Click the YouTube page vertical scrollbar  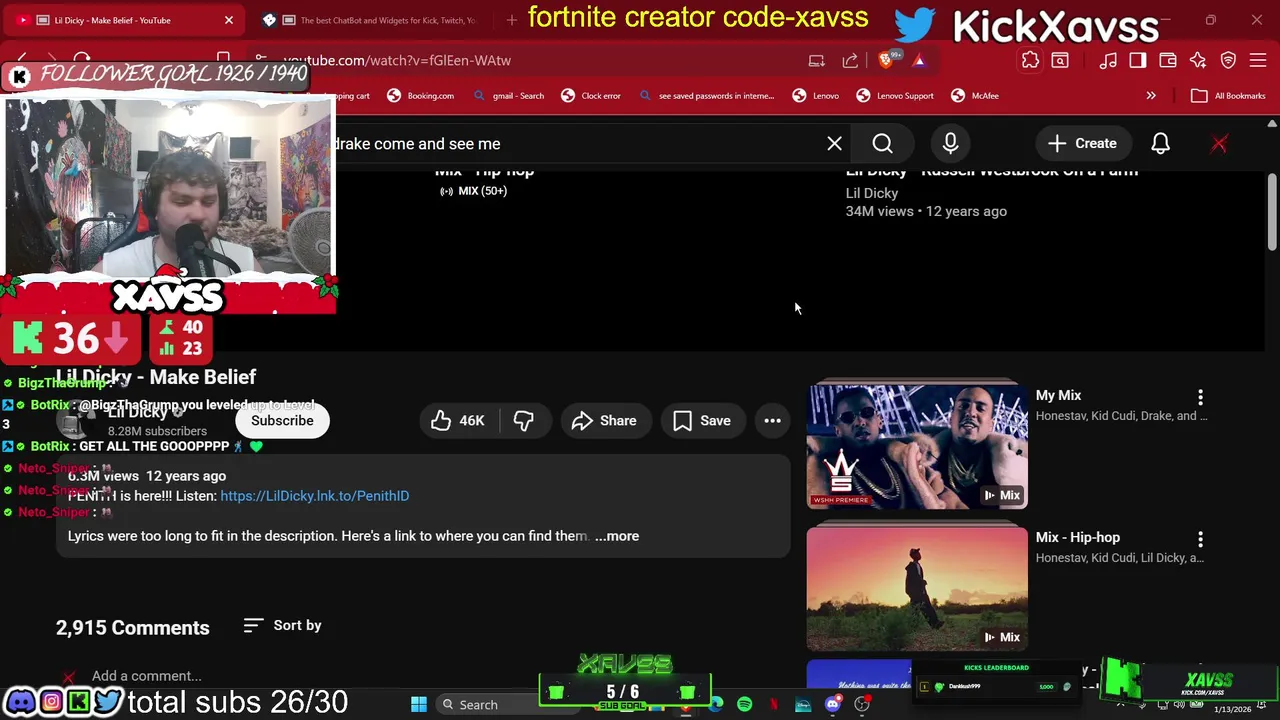pyautogui.click(x=1272, y=214)
